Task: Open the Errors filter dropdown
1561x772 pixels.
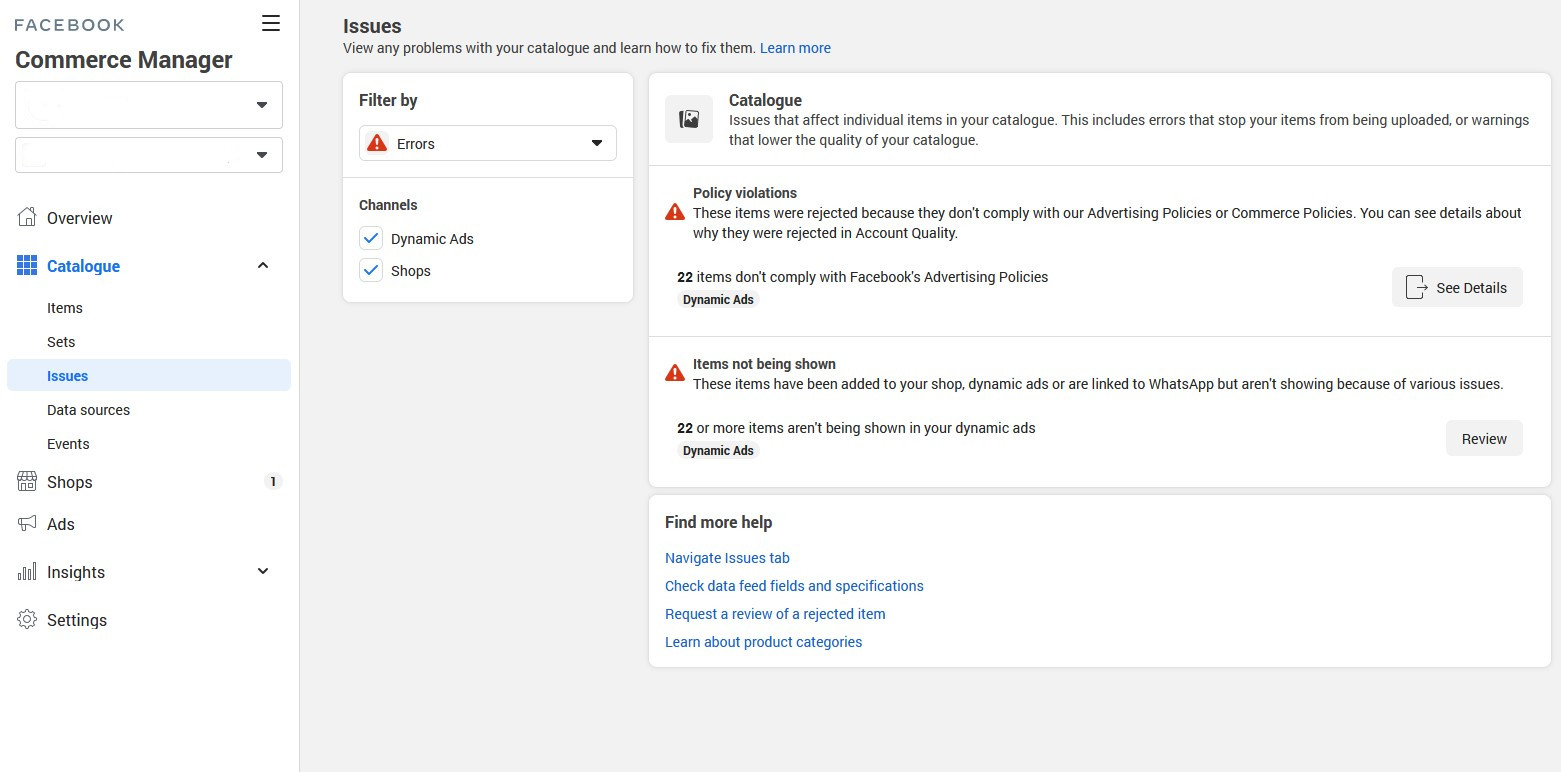Action: (x=488, y=143)
